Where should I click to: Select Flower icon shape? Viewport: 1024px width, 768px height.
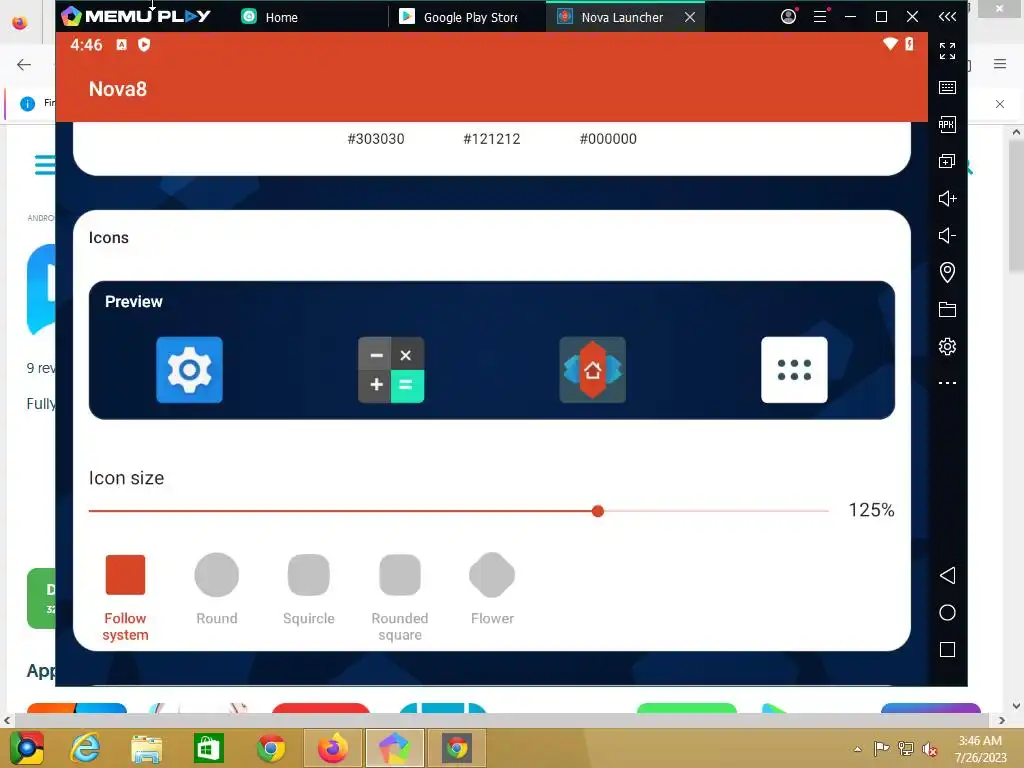click(492, 590)
